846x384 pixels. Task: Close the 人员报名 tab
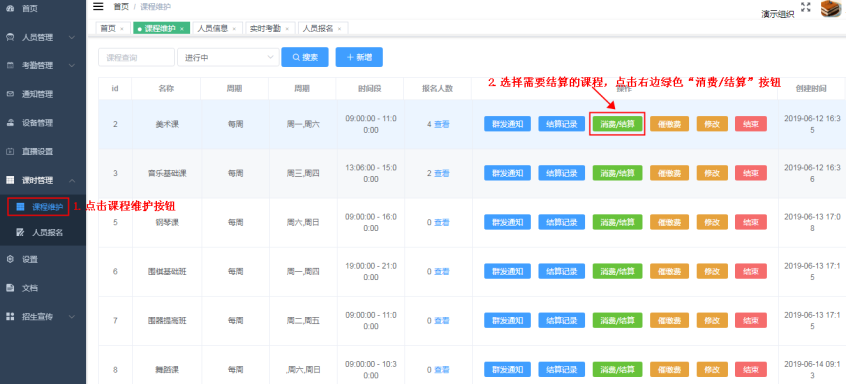[x=339, y=29]
